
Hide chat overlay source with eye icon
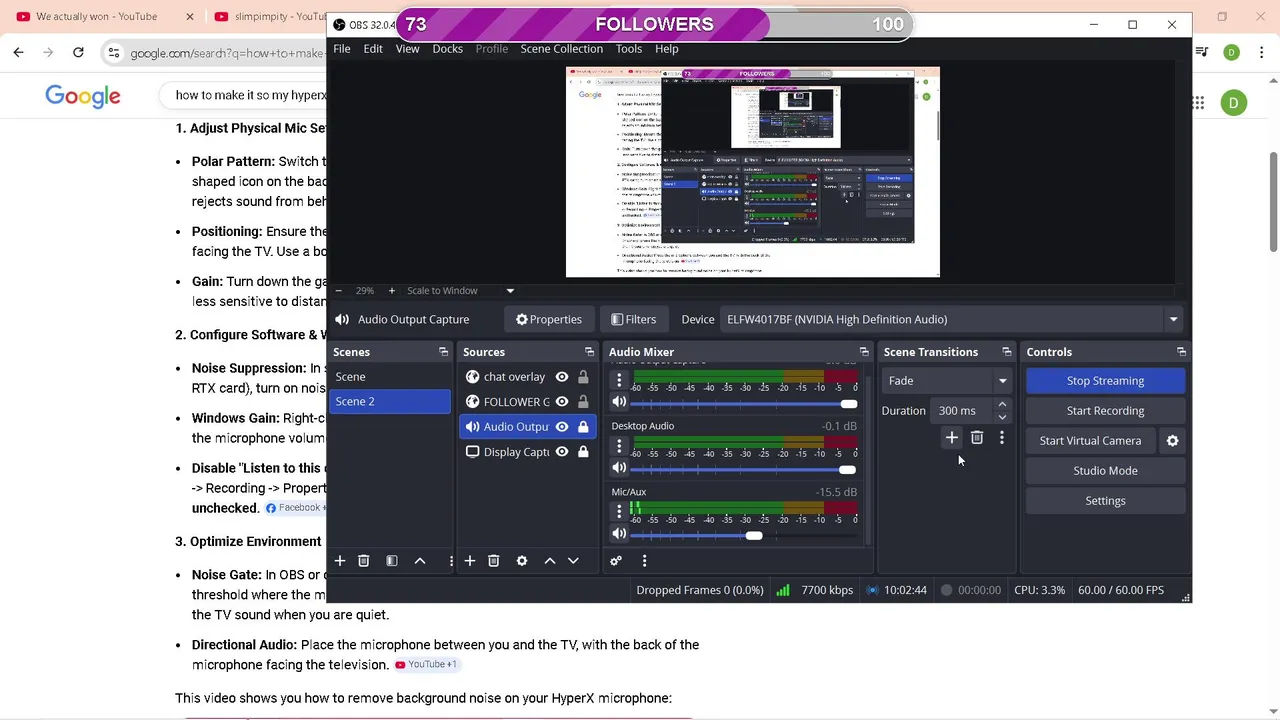[562, 377]
